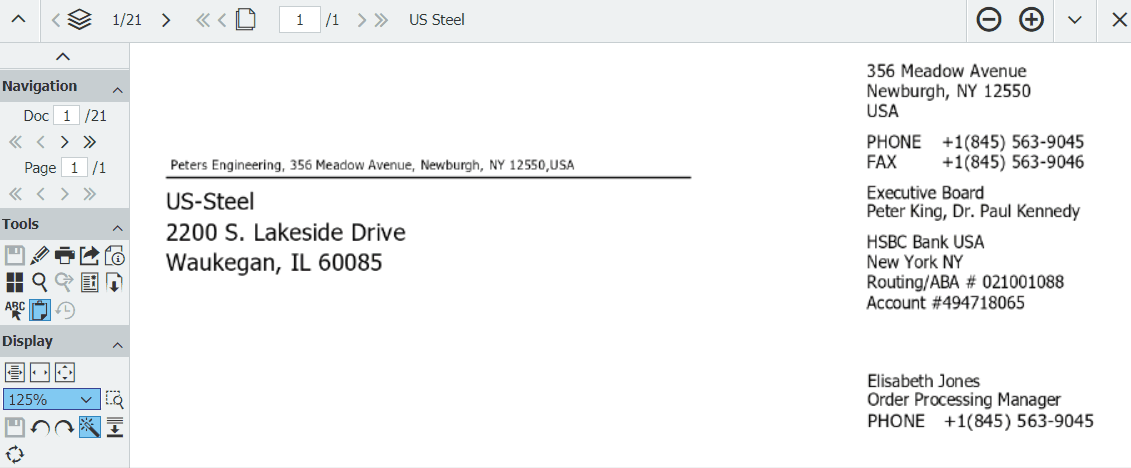Click the print icon in Tools
Viewport: 1131px width, 468px height.
tap(65, 255)
